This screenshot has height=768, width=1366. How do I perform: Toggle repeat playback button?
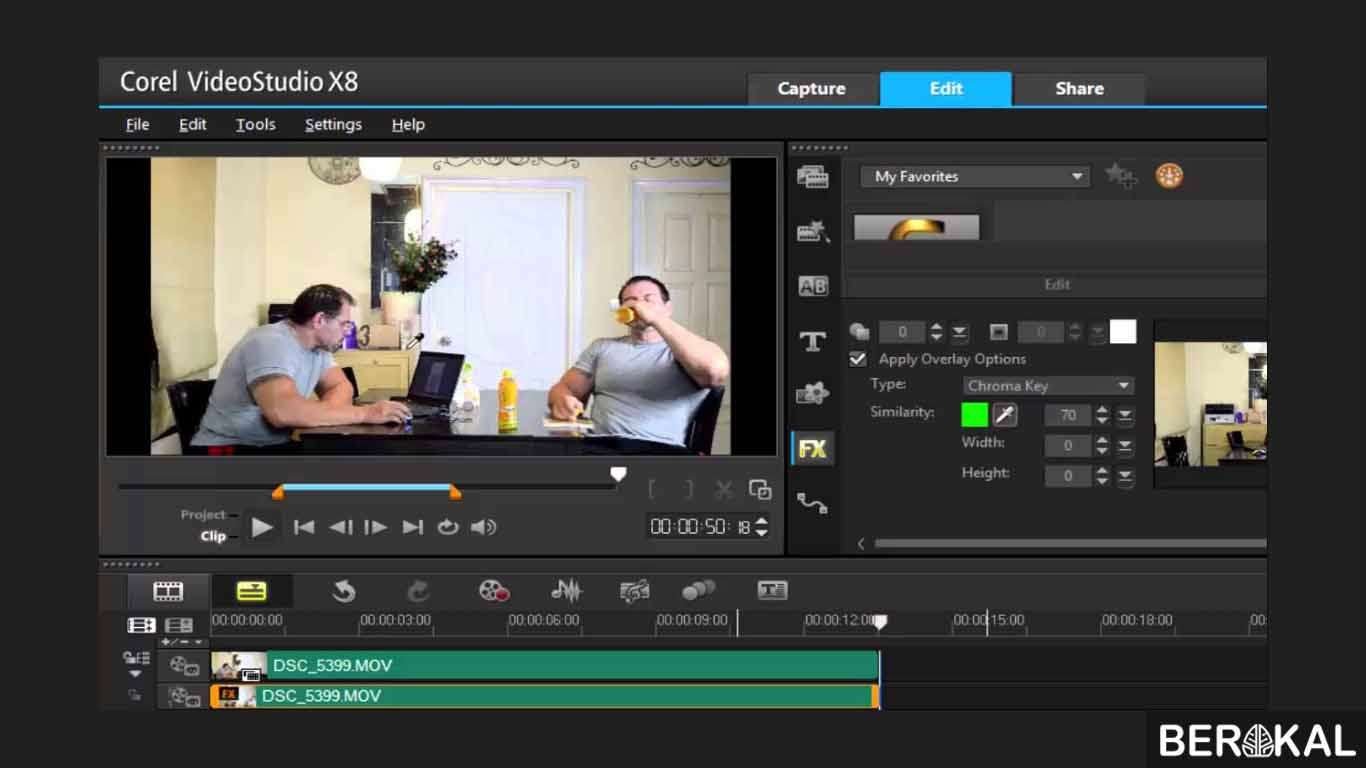448,527
